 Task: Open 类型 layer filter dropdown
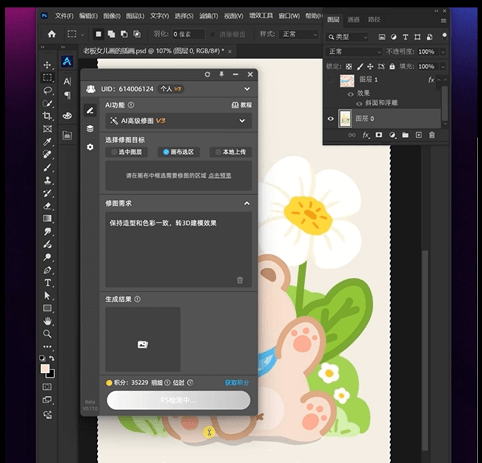point(347,37)
